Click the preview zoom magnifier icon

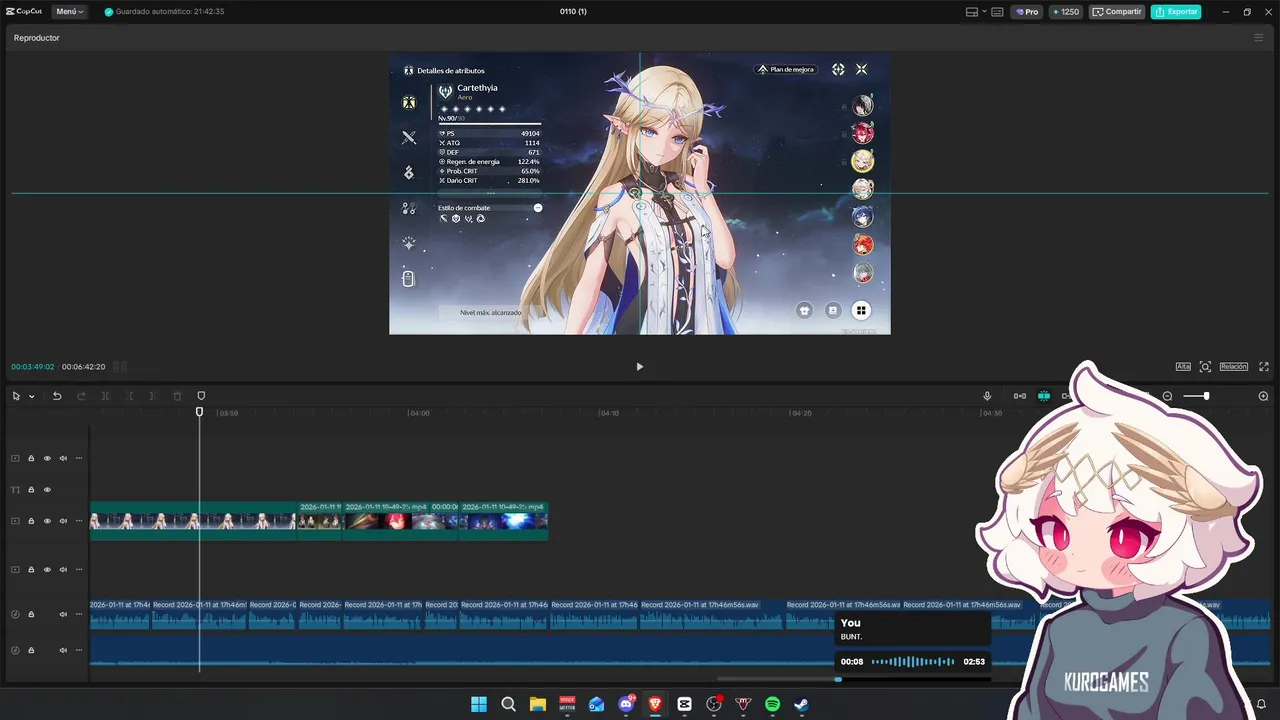[1205, 367]
